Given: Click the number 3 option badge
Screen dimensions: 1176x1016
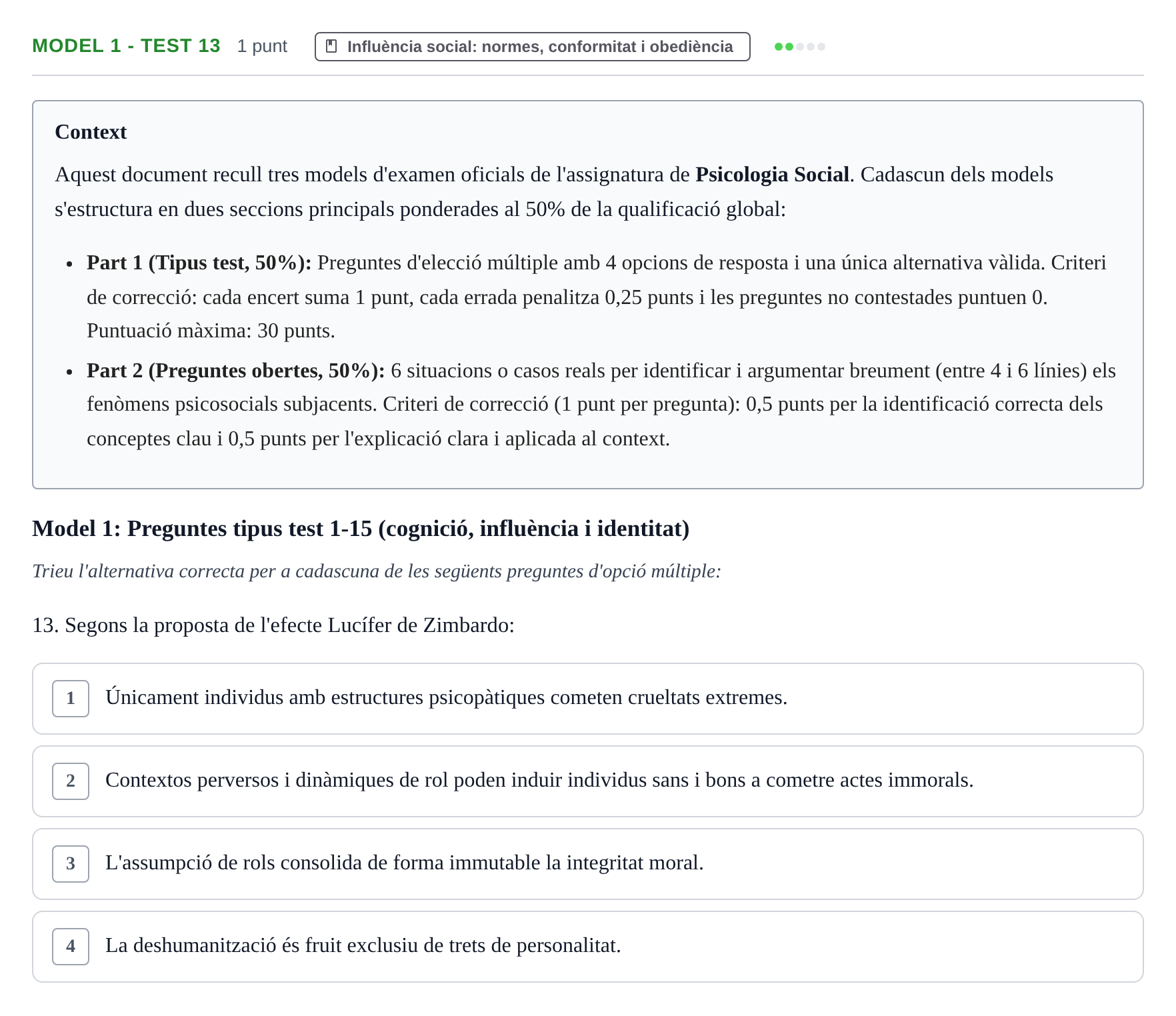Looking at the screenshot, I should pos(71,864).
